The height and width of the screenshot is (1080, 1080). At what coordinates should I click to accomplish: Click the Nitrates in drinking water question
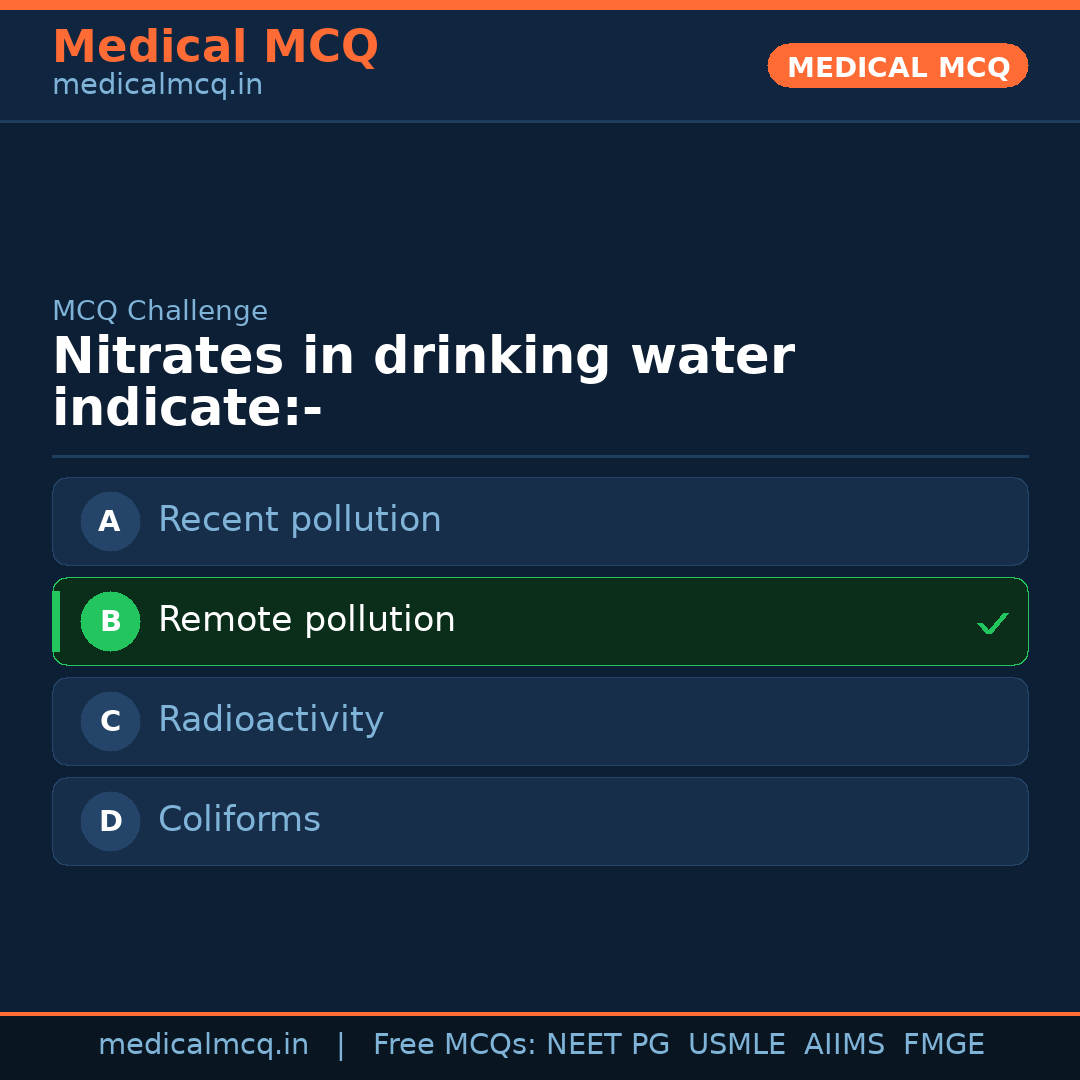coord(423,383)
